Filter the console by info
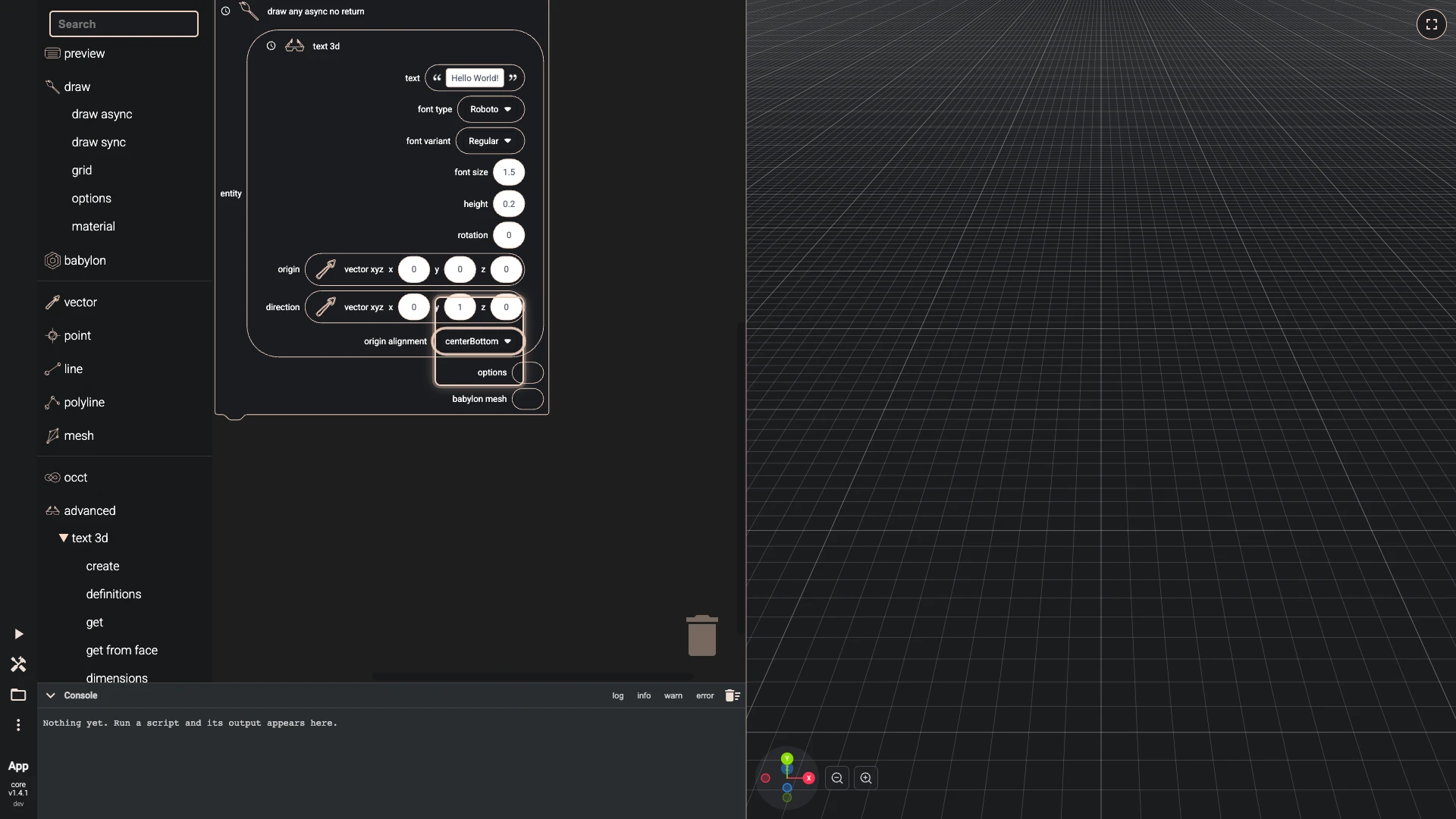 click(644, 696)
